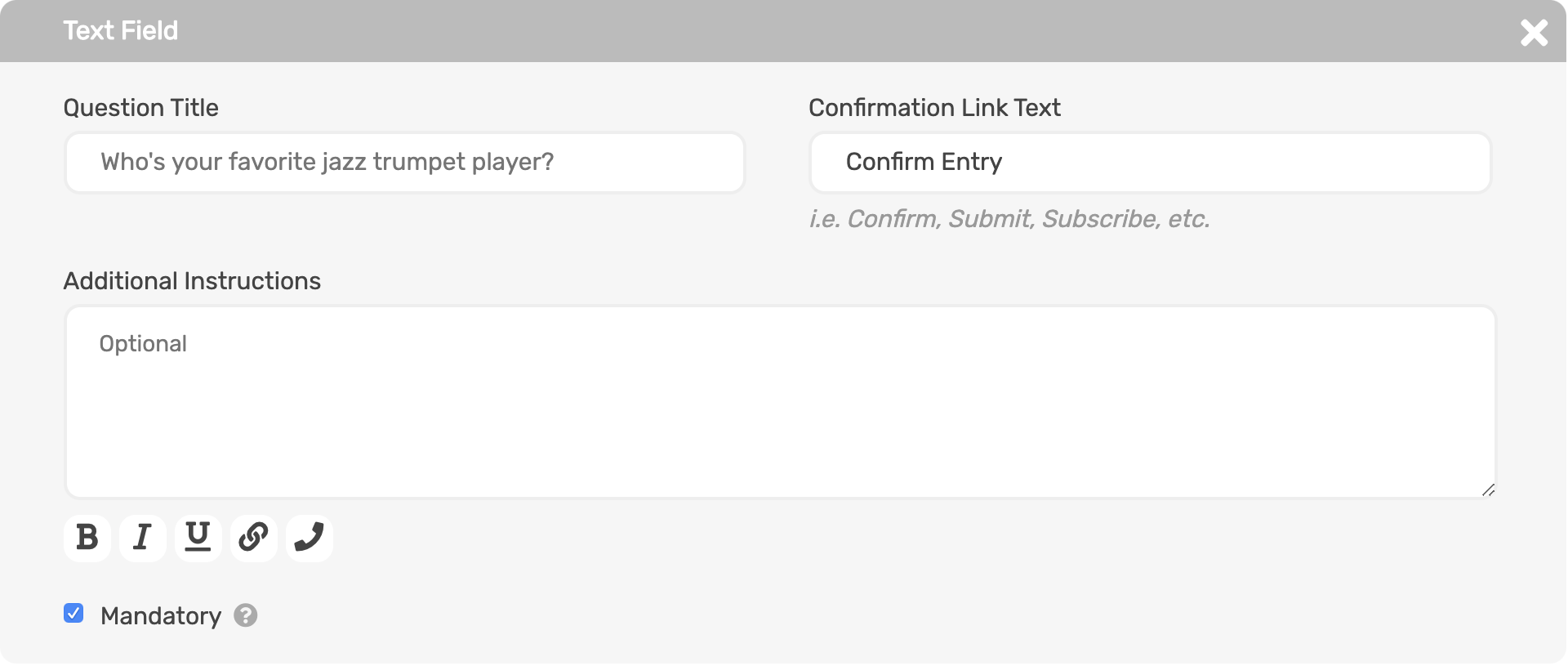Viewport: 1568px width, 666px height.
Task: Click the Mandatory label text
Action: [161, 615]
